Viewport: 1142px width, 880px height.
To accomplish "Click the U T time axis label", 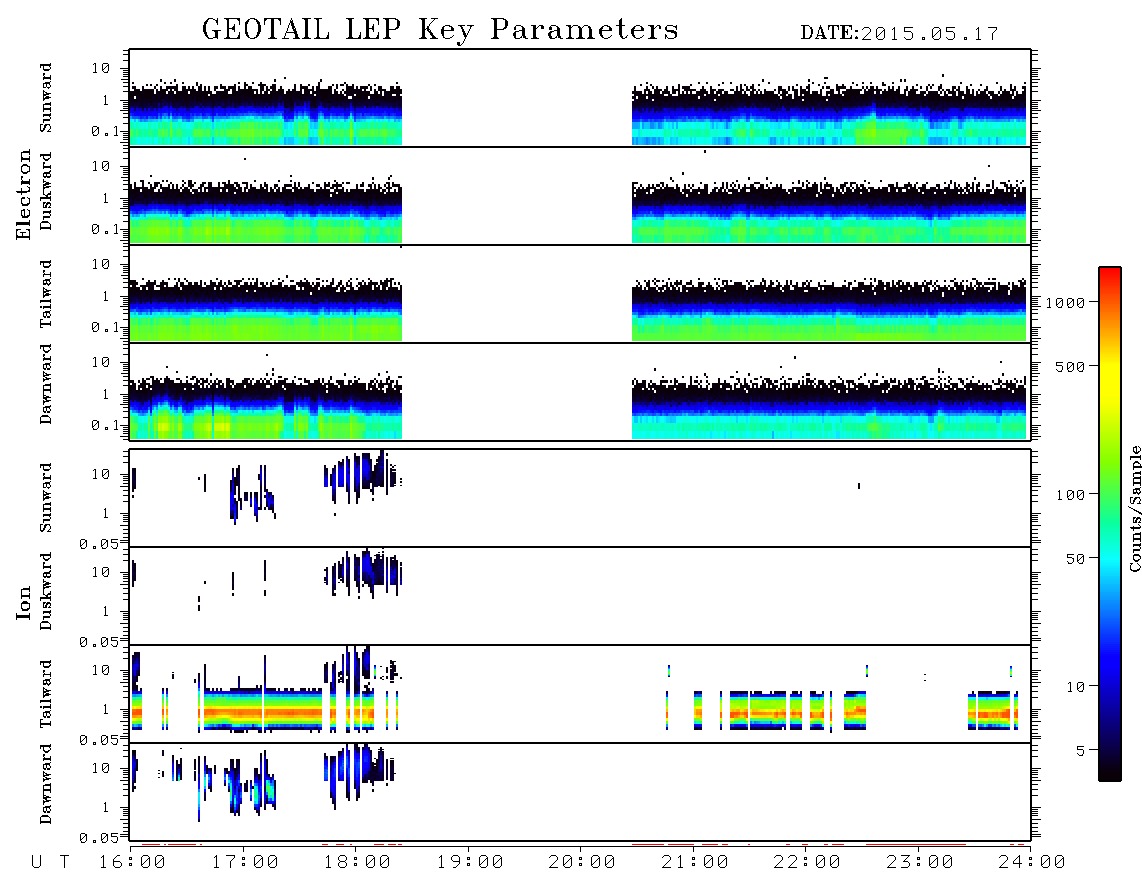I will 51,863.
